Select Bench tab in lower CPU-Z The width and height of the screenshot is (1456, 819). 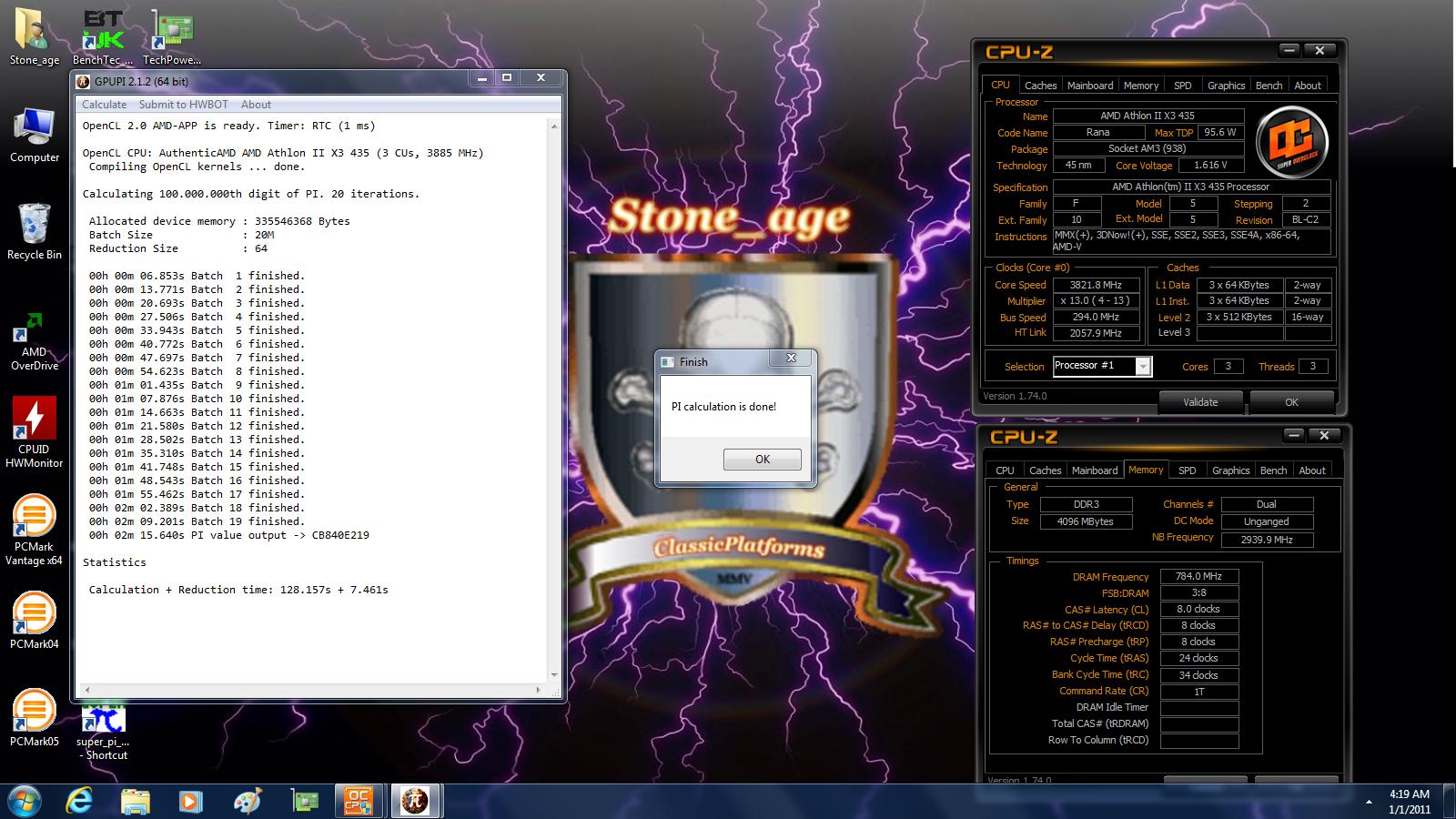pyautogui.click(x=1273, y=470)
